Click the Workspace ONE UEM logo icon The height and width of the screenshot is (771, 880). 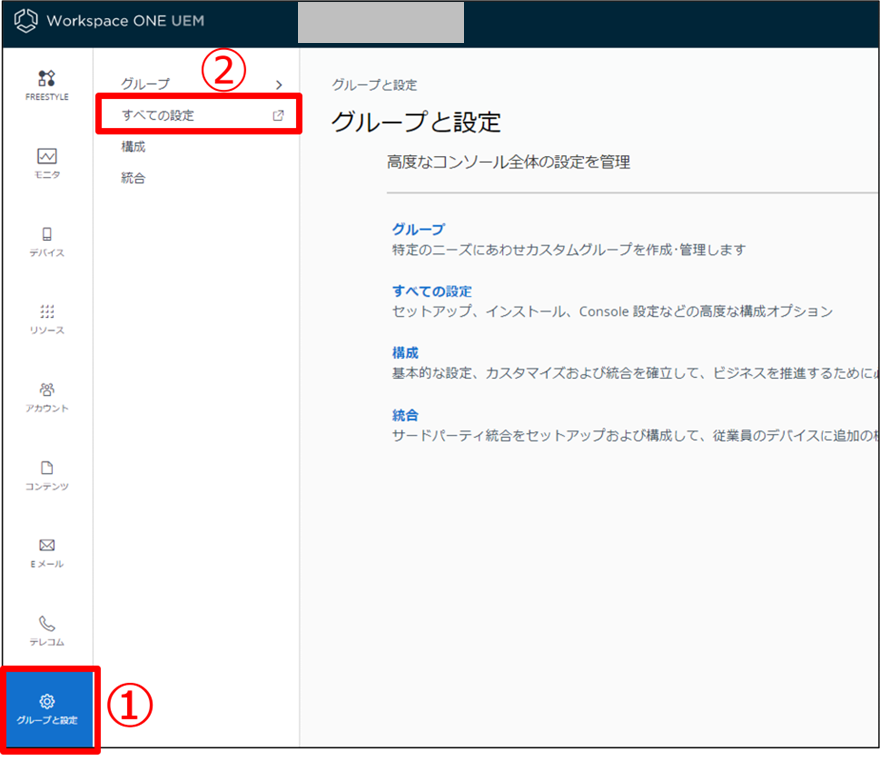coord(26,21)
